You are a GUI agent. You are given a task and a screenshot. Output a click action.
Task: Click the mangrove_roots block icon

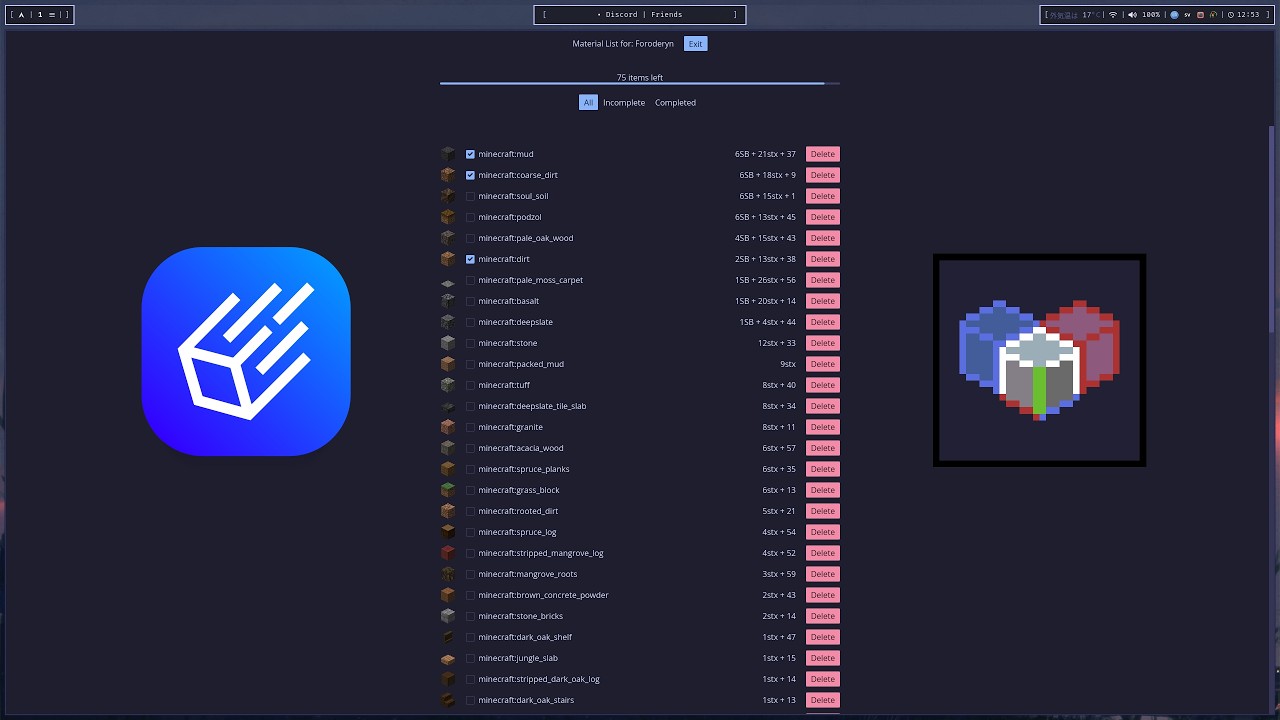pyautogui.click(x=448, y=574)
